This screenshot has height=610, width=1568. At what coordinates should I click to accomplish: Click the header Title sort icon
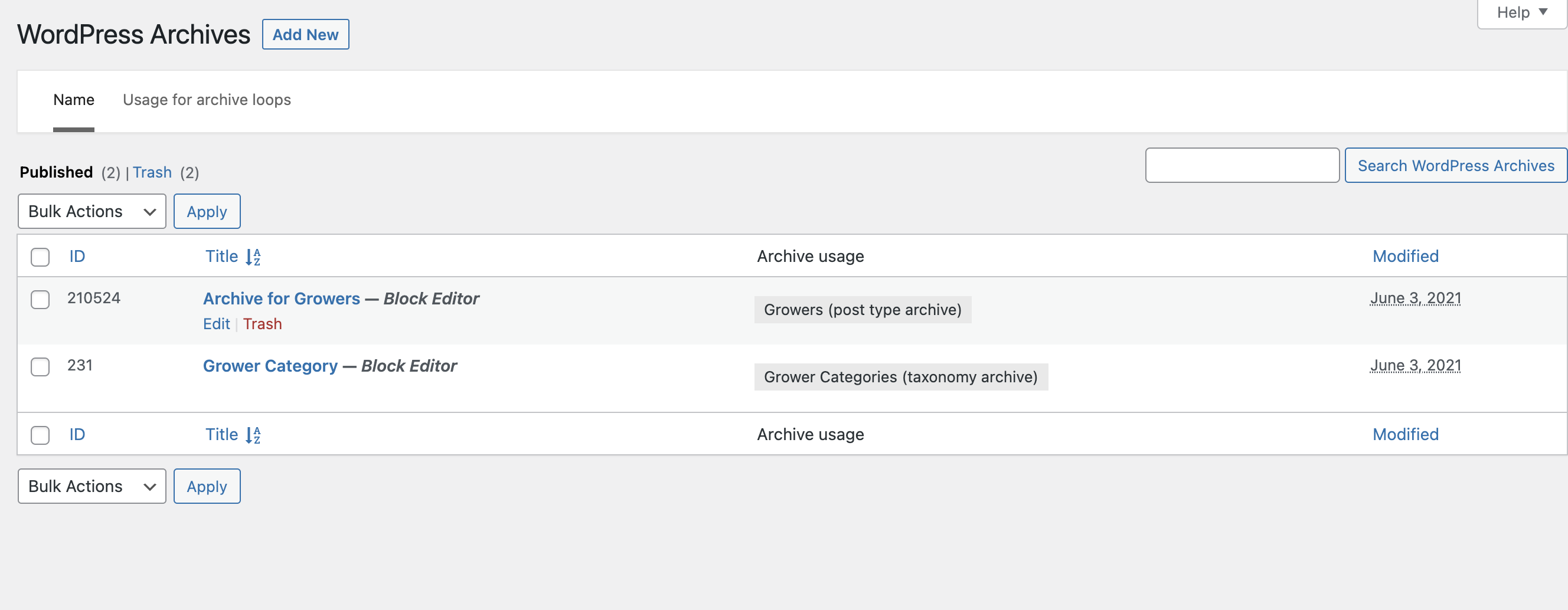point(253,257)
